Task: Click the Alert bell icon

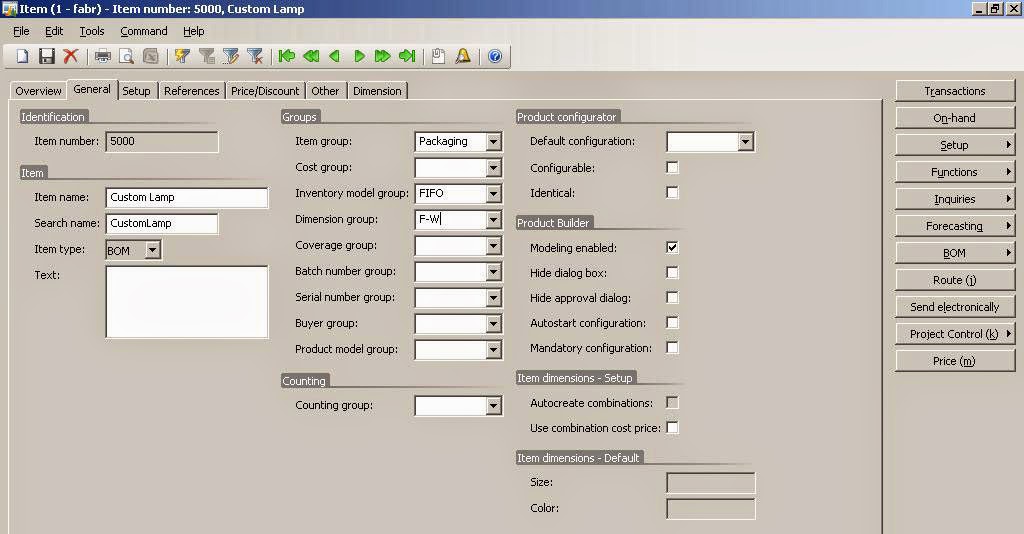Action: [463, 56]
